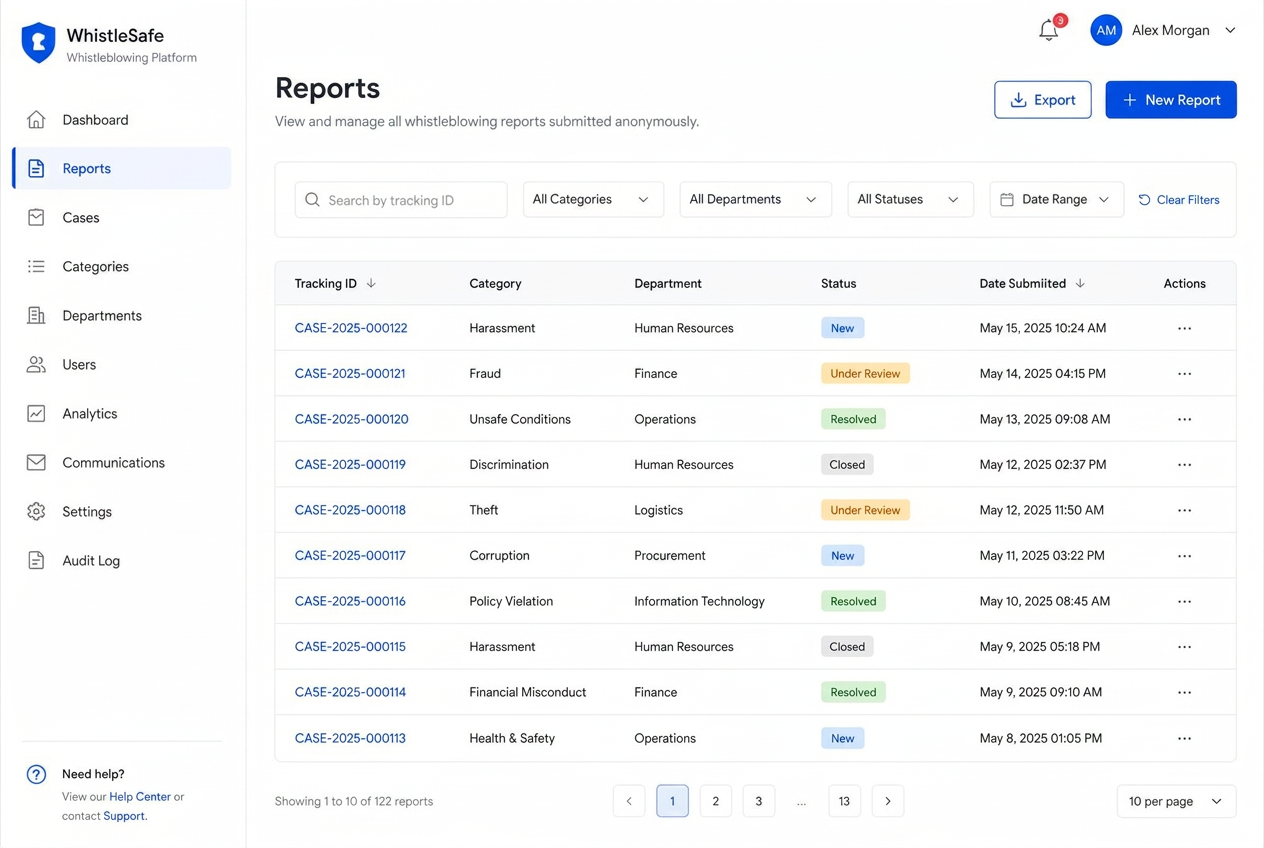Open All Categories dropdown
This screenshot has height=848, width=1264.
coord(593,200)
